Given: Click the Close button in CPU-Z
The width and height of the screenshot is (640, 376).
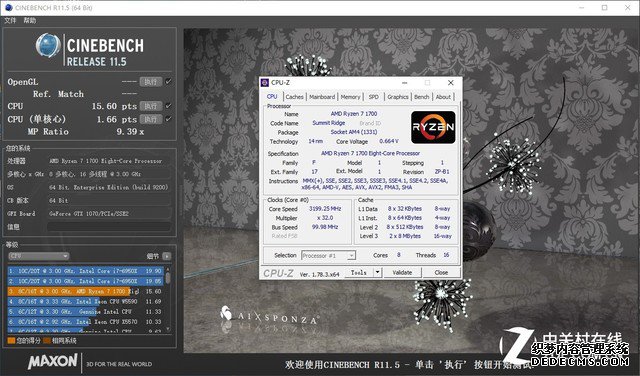Looking at the screenshot, I should pos(441,272).
